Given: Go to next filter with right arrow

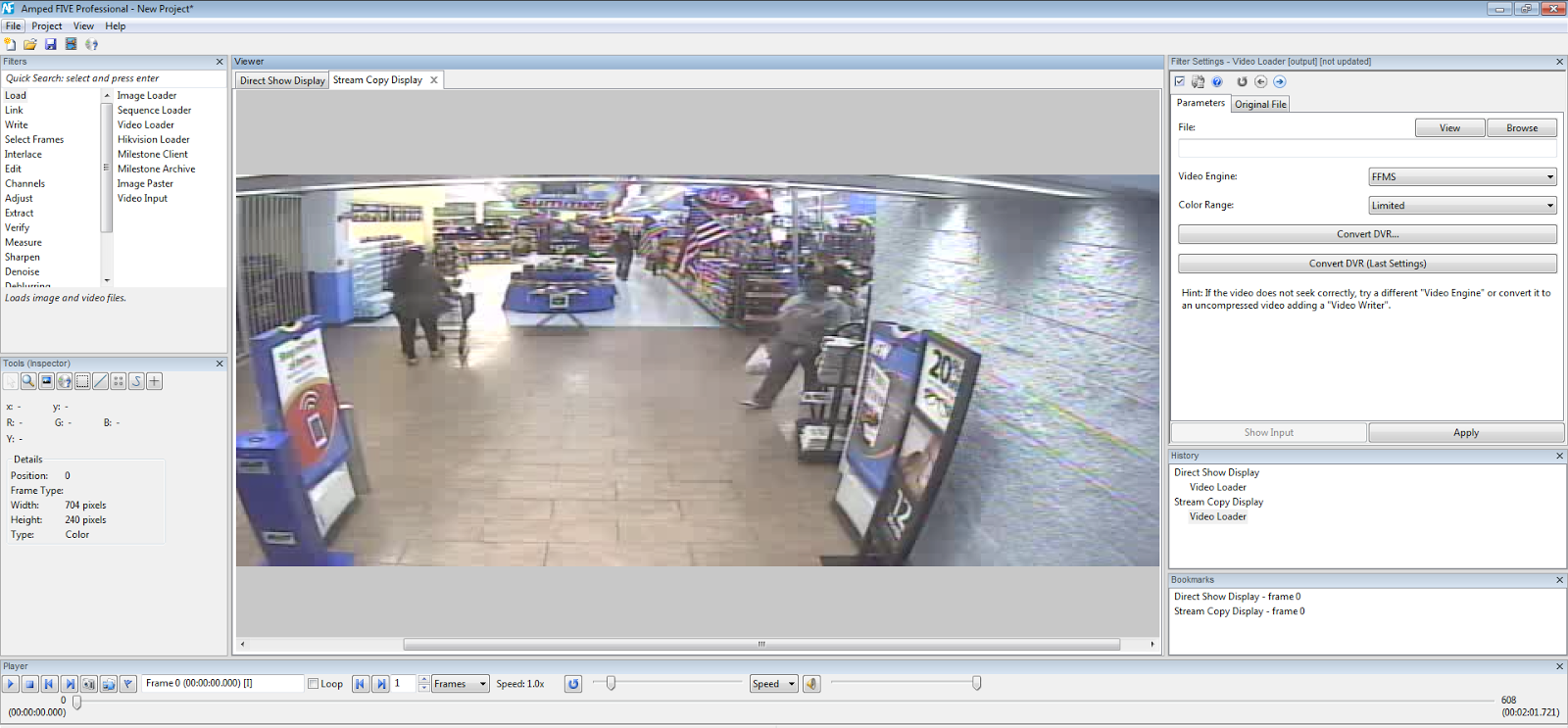Looking at the screenshot, I should point(1279,82).
